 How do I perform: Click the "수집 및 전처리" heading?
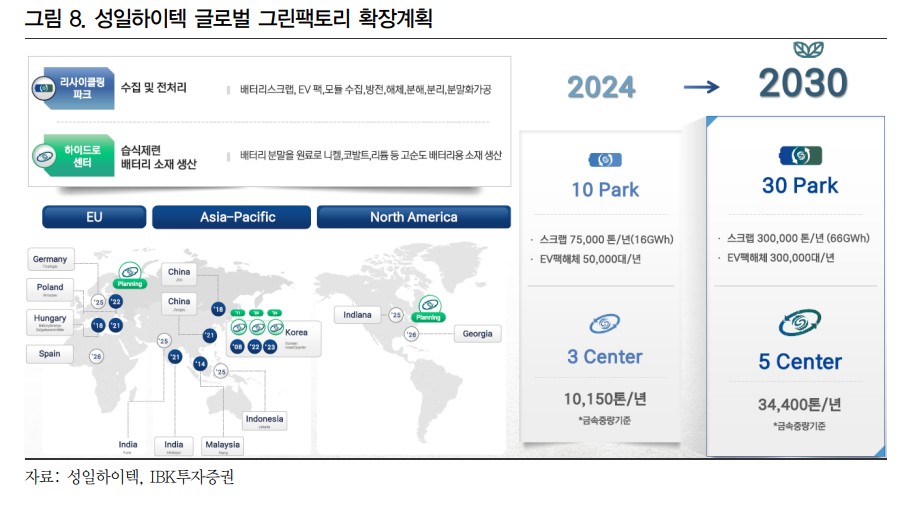pos(154,88)
